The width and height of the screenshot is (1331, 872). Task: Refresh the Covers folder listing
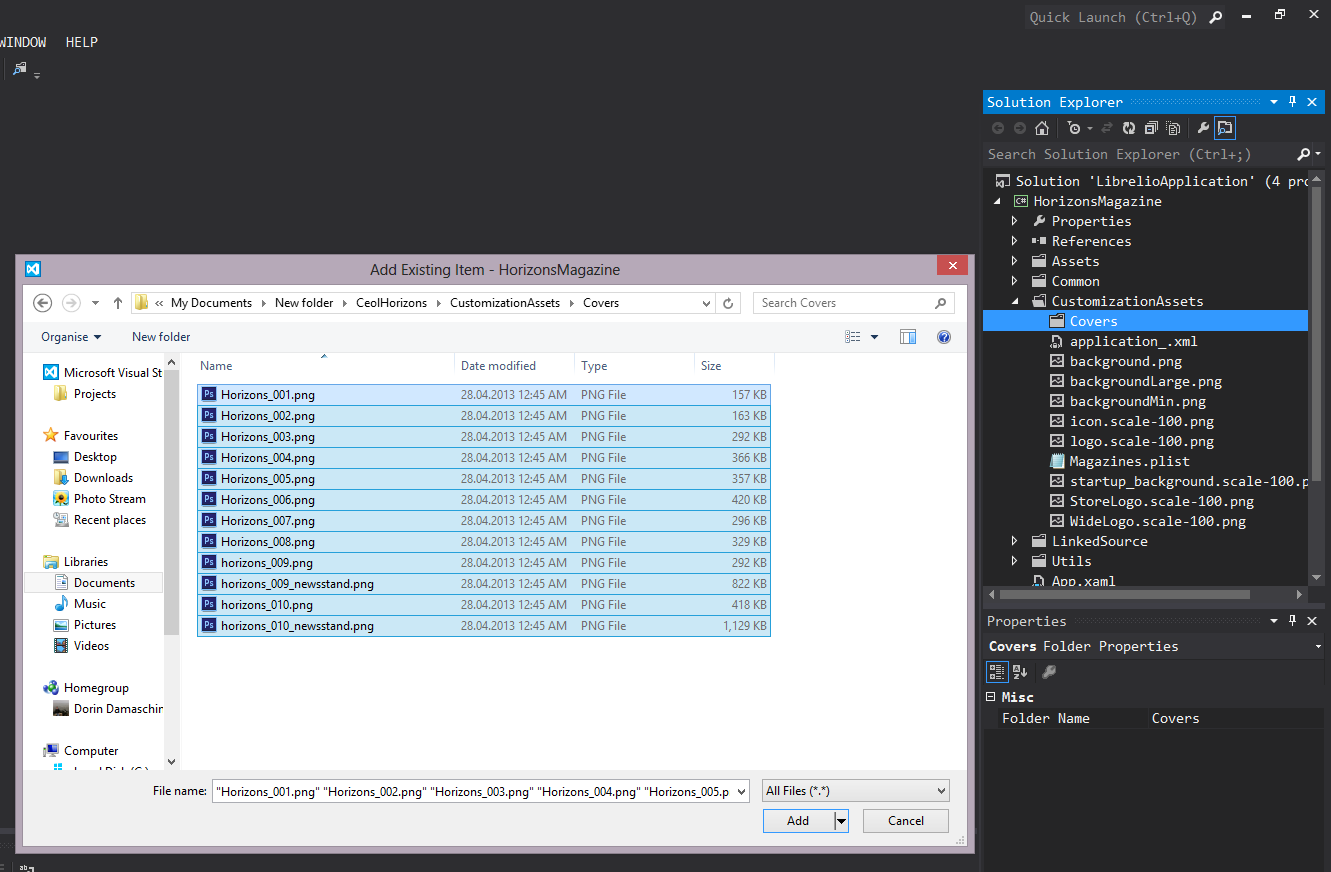click(x=729, y=303)
